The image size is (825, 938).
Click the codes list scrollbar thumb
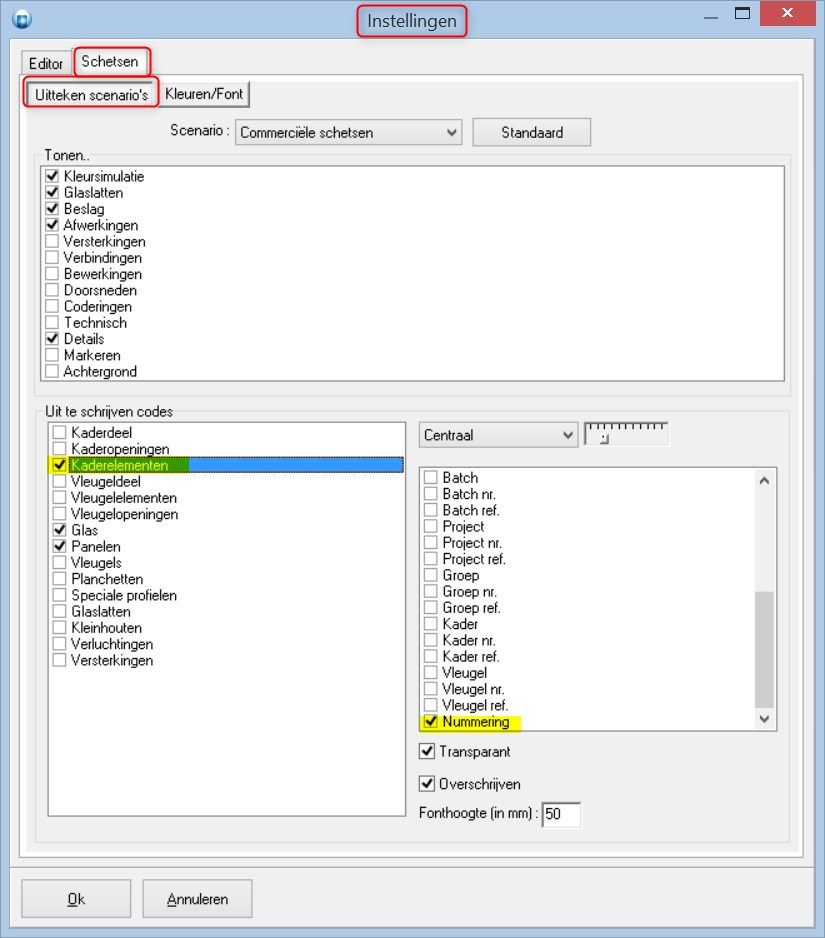pyautogui.click(x=764, y=649)
